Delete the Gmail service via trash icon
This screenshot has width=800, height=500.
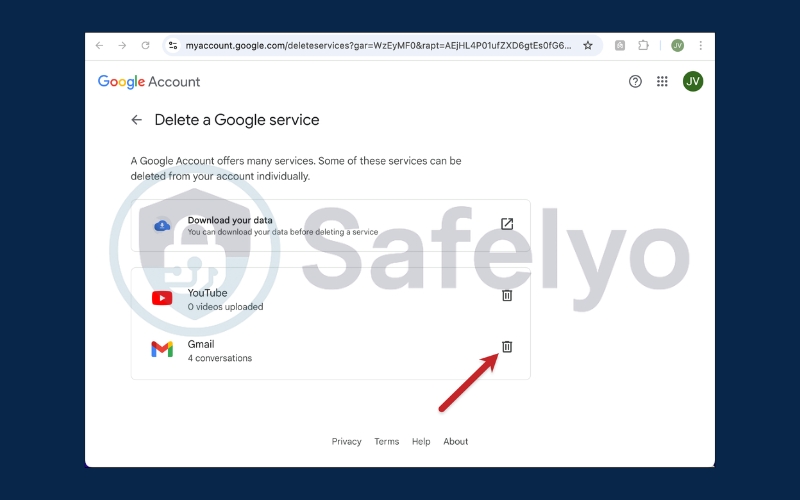[x=507, y=346]
